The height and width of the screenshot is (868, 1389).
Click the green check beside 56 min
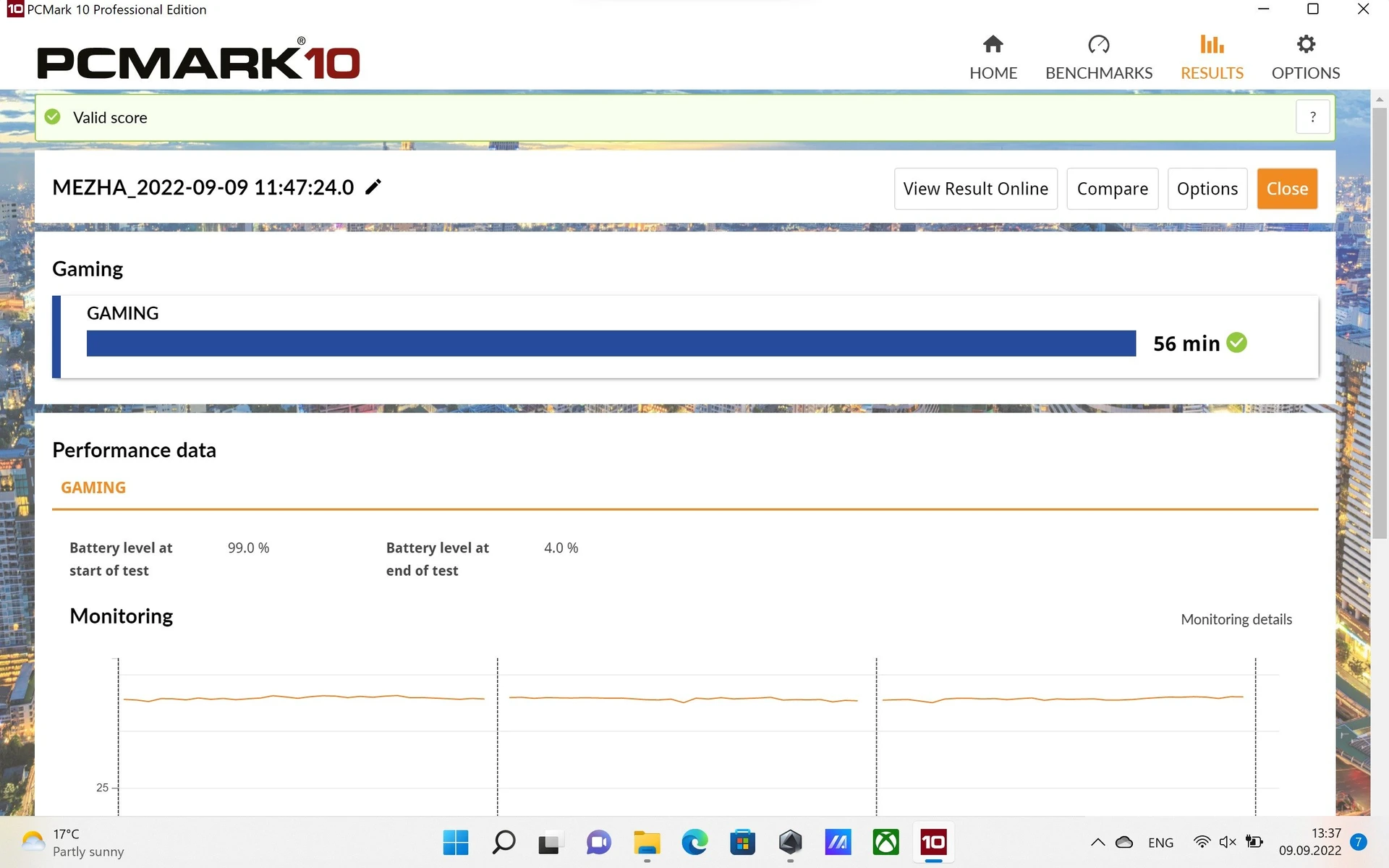pos(1237,343)
